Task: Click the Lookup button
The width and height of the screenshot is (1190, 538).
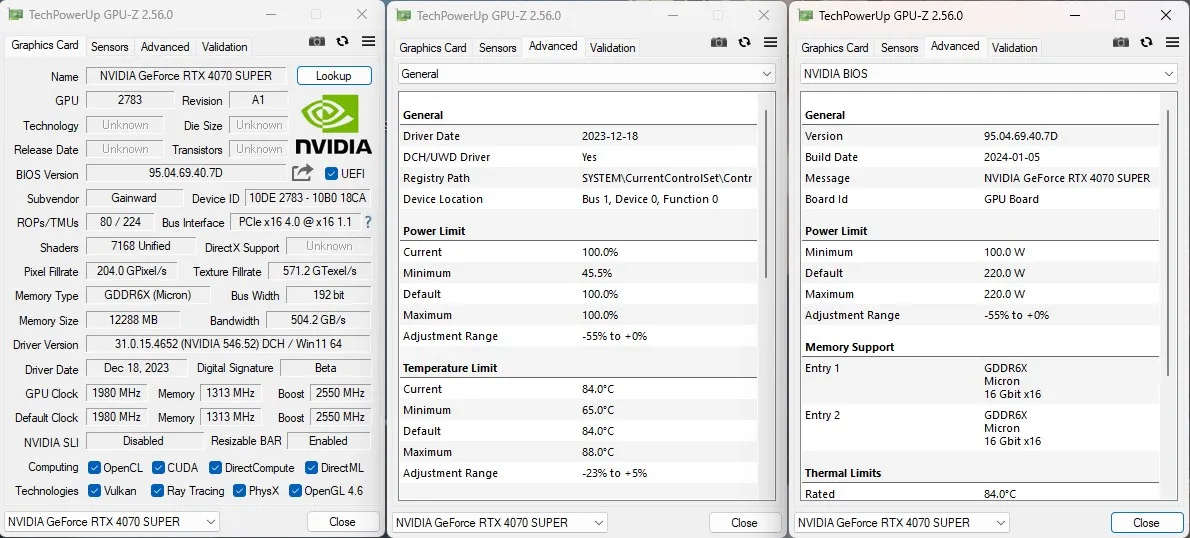Action: pos(334,75)
